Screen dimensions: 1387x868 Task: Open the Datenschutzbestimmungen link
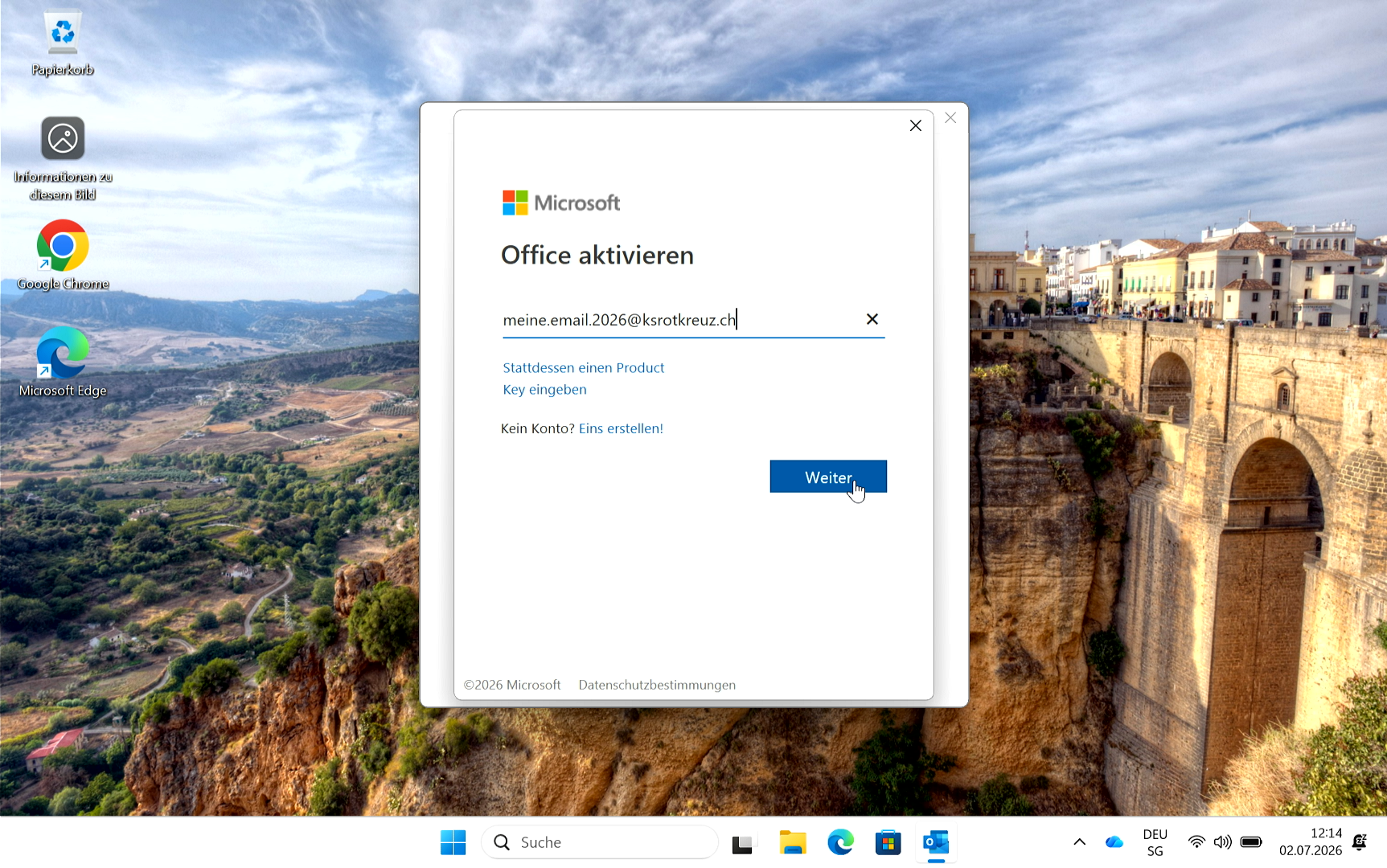click(657, 685)
